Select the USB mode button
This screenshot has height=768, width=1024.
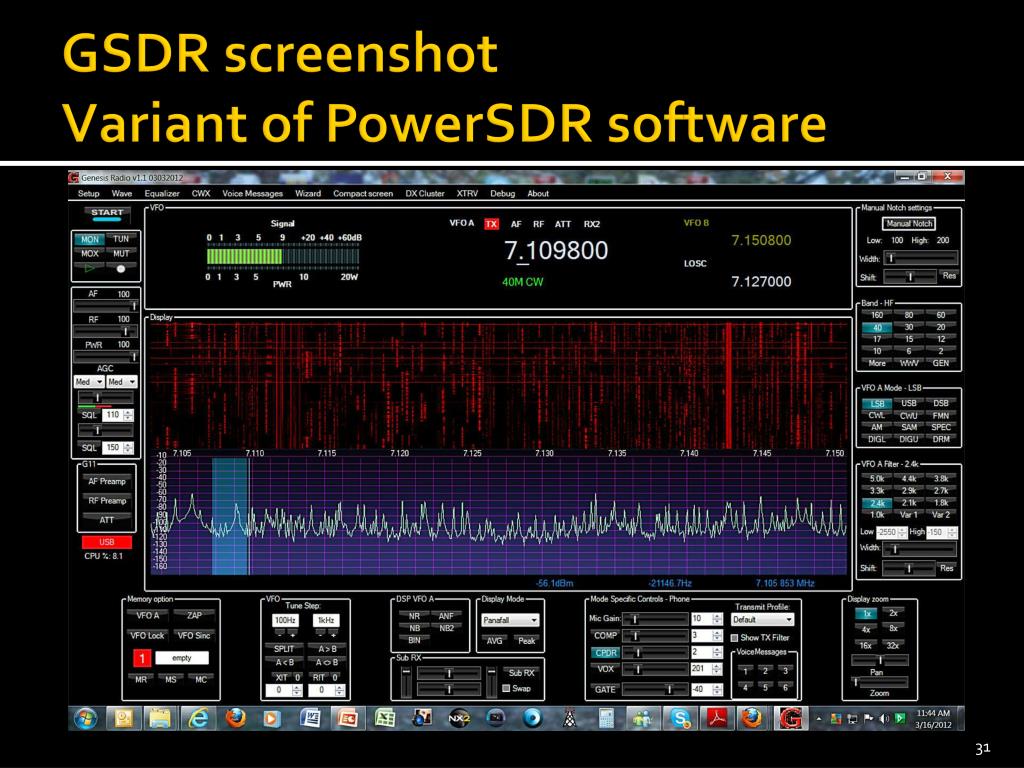tap(908, 404)
